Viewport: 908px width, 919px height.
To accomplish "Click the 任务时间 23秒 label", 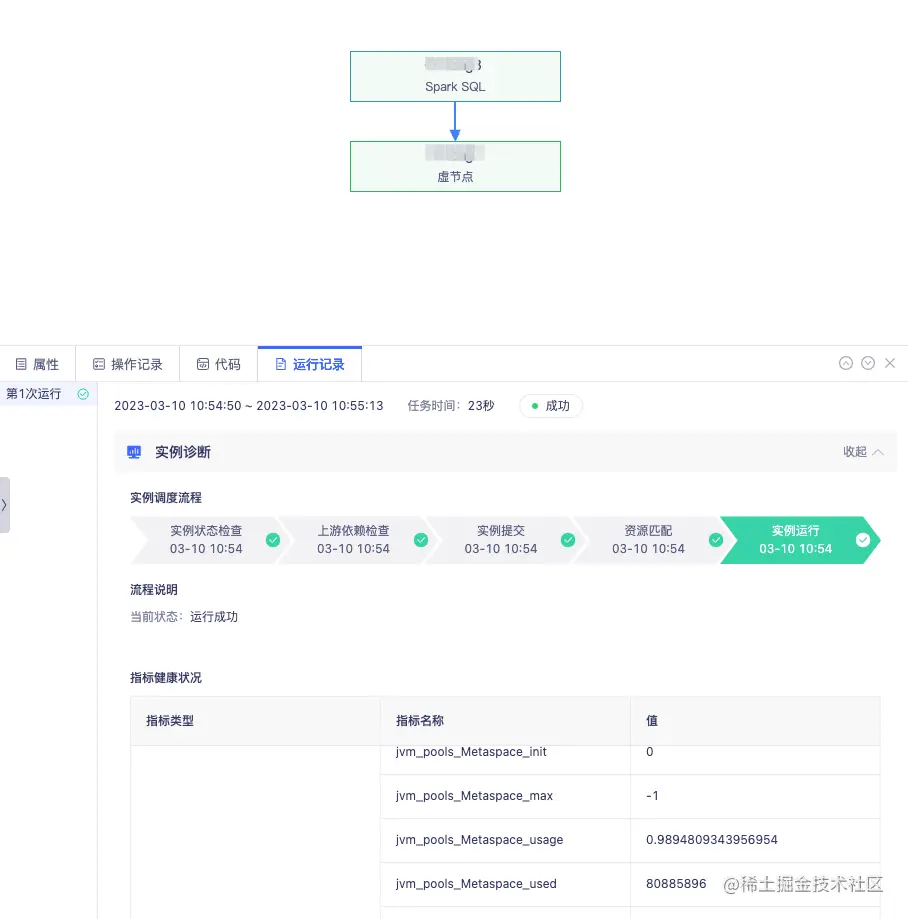I will [451, 406].
